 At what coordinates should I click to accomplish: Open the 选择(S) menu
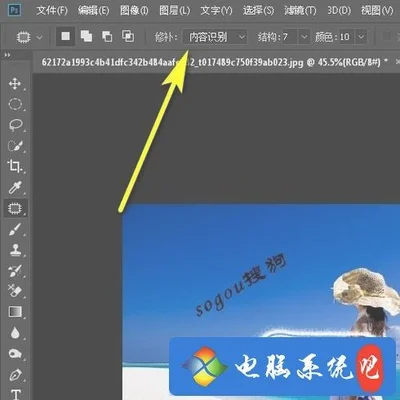258,11
